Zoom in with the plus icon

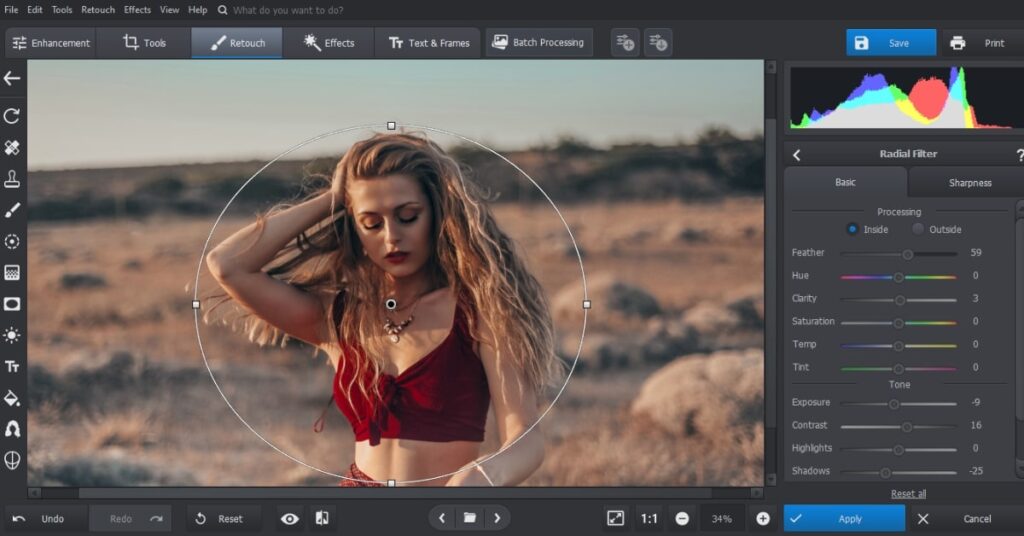point(762,518)
